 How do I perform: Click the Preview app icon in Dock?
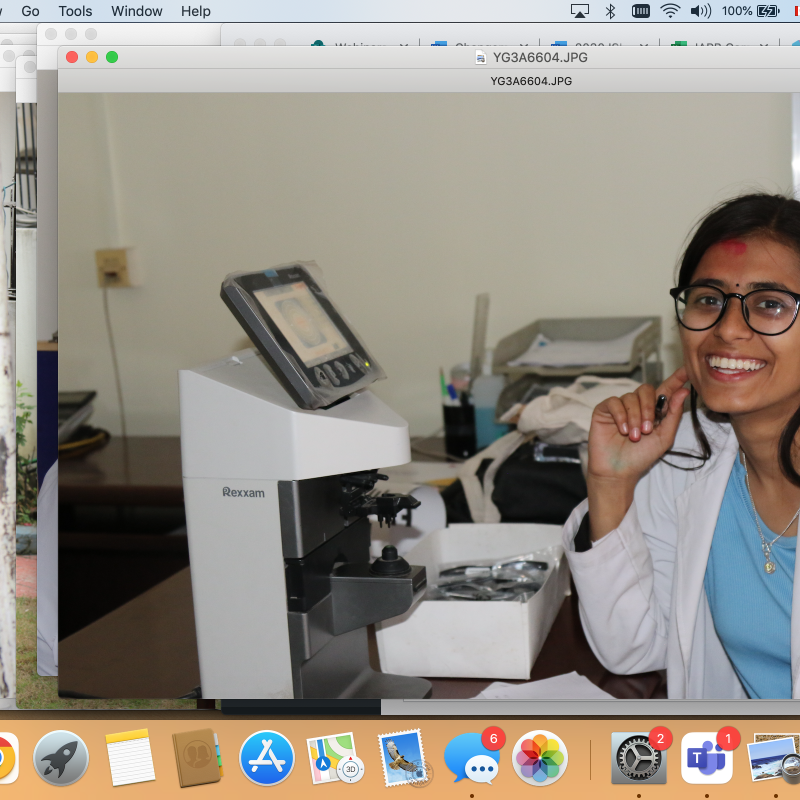[x=774, y=758]
